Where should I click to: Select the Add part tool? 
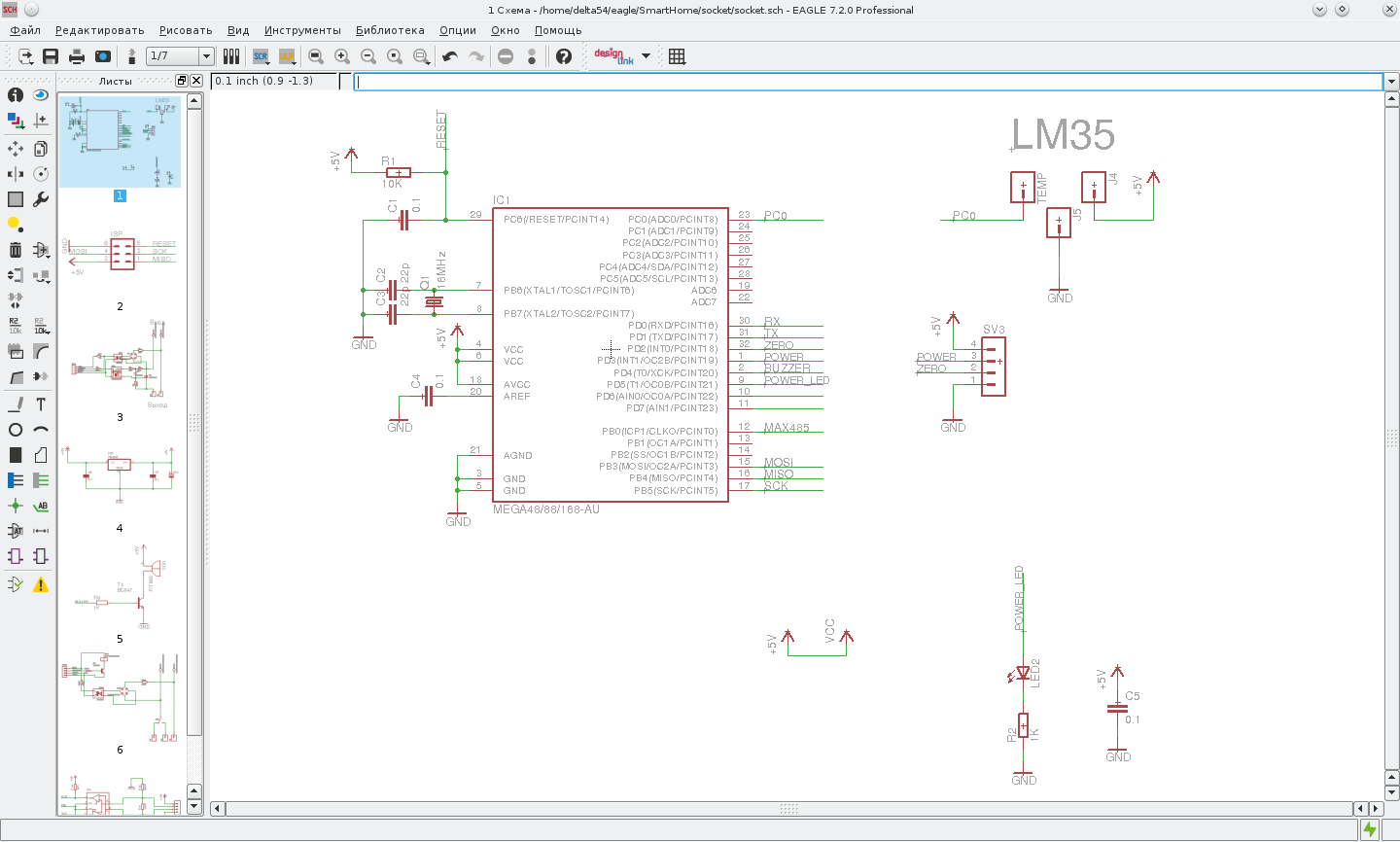coord(41,250)
